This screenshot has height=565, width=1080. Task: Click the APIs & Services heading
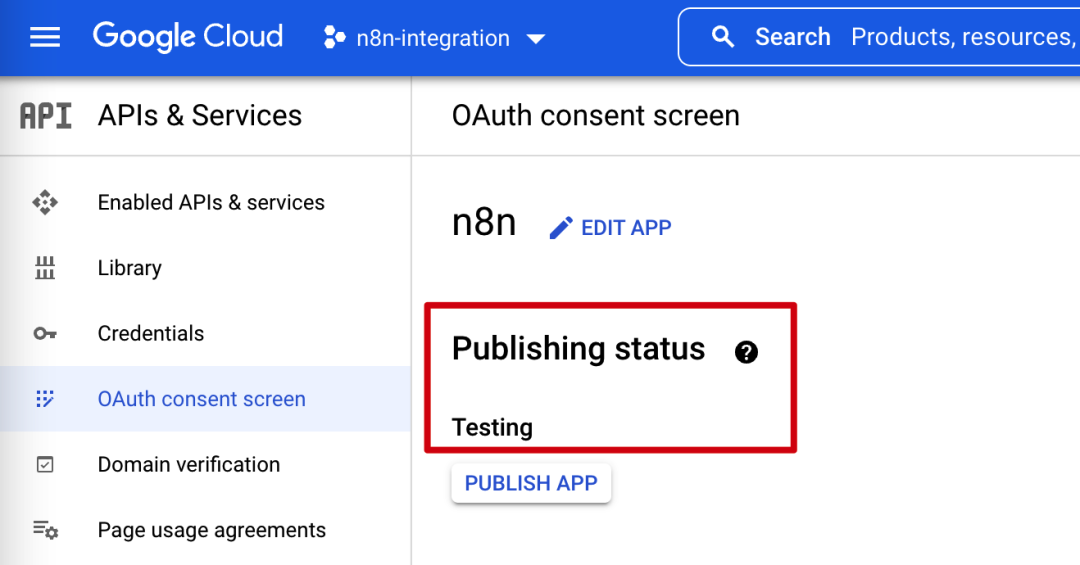tap(200, 116)
